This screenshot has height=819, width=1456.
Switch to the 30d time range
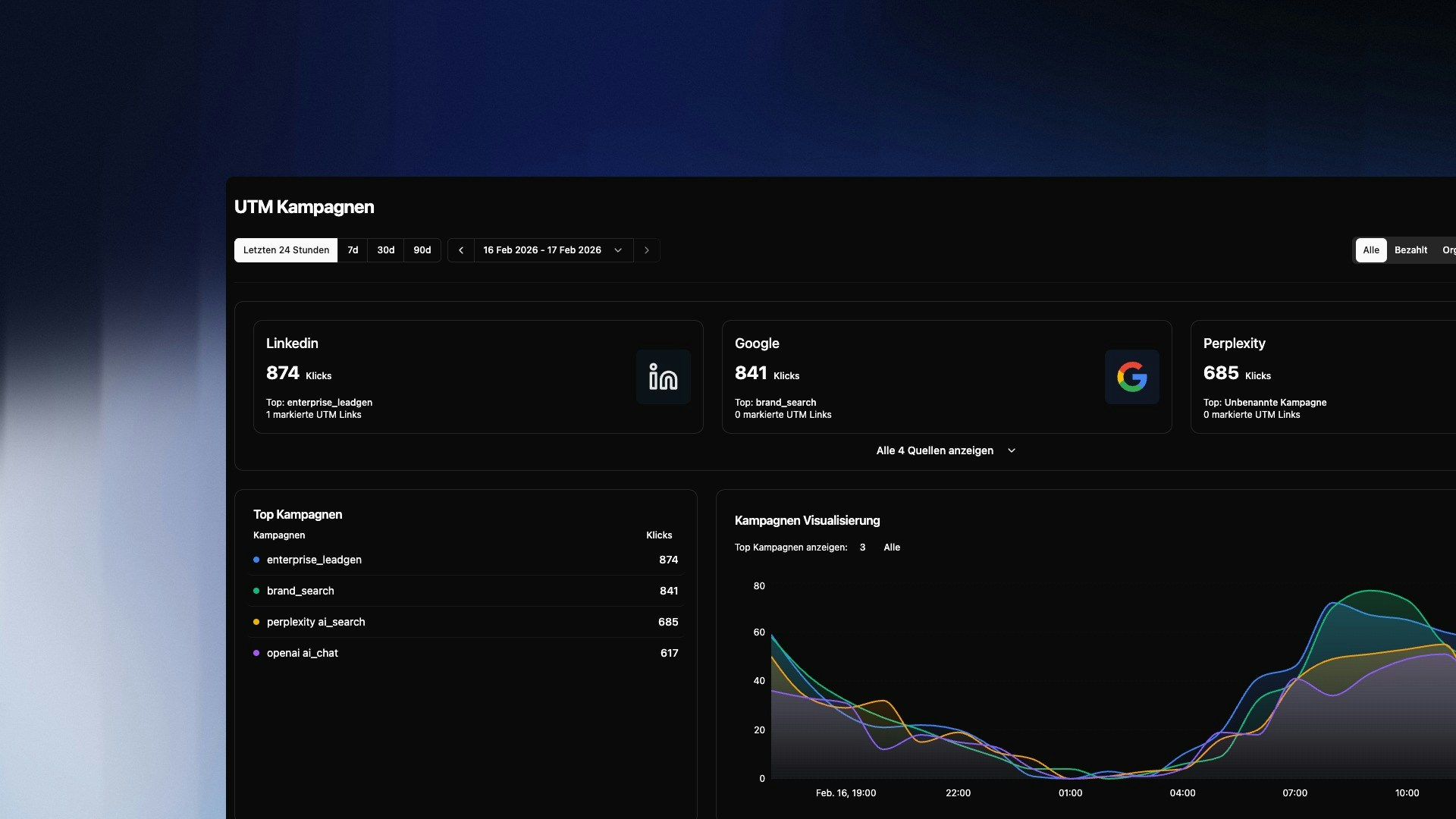click(385, 250)
